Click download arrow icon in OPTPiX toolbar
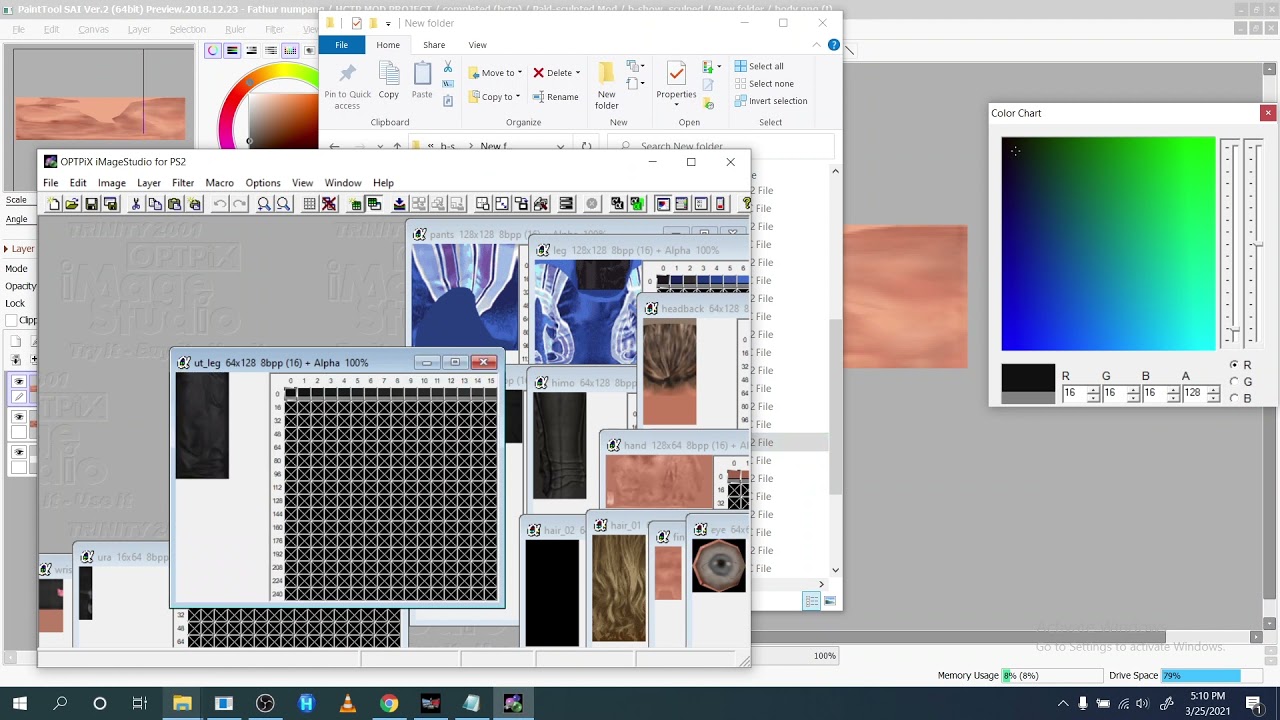 (x=399, y=204)
